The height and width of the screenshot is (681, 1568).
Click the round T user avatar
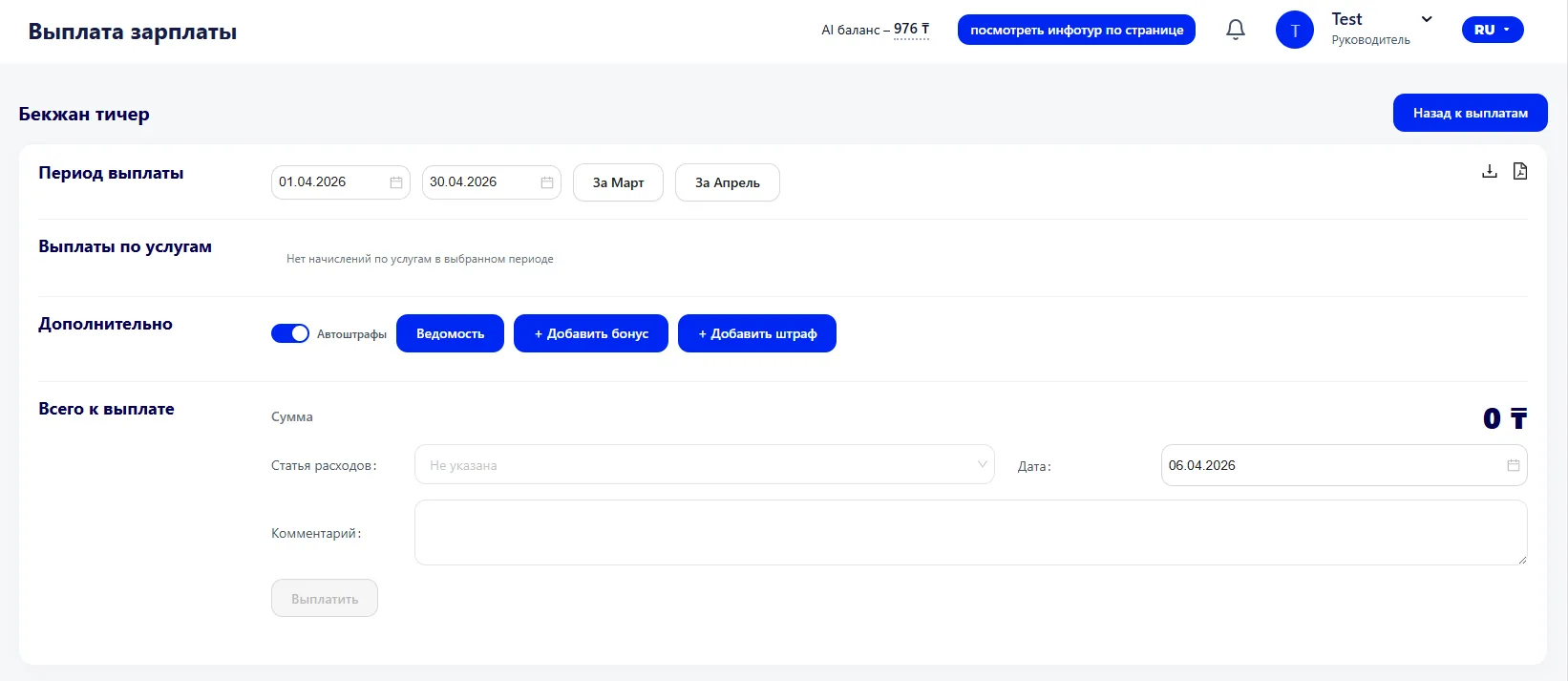1294,30
